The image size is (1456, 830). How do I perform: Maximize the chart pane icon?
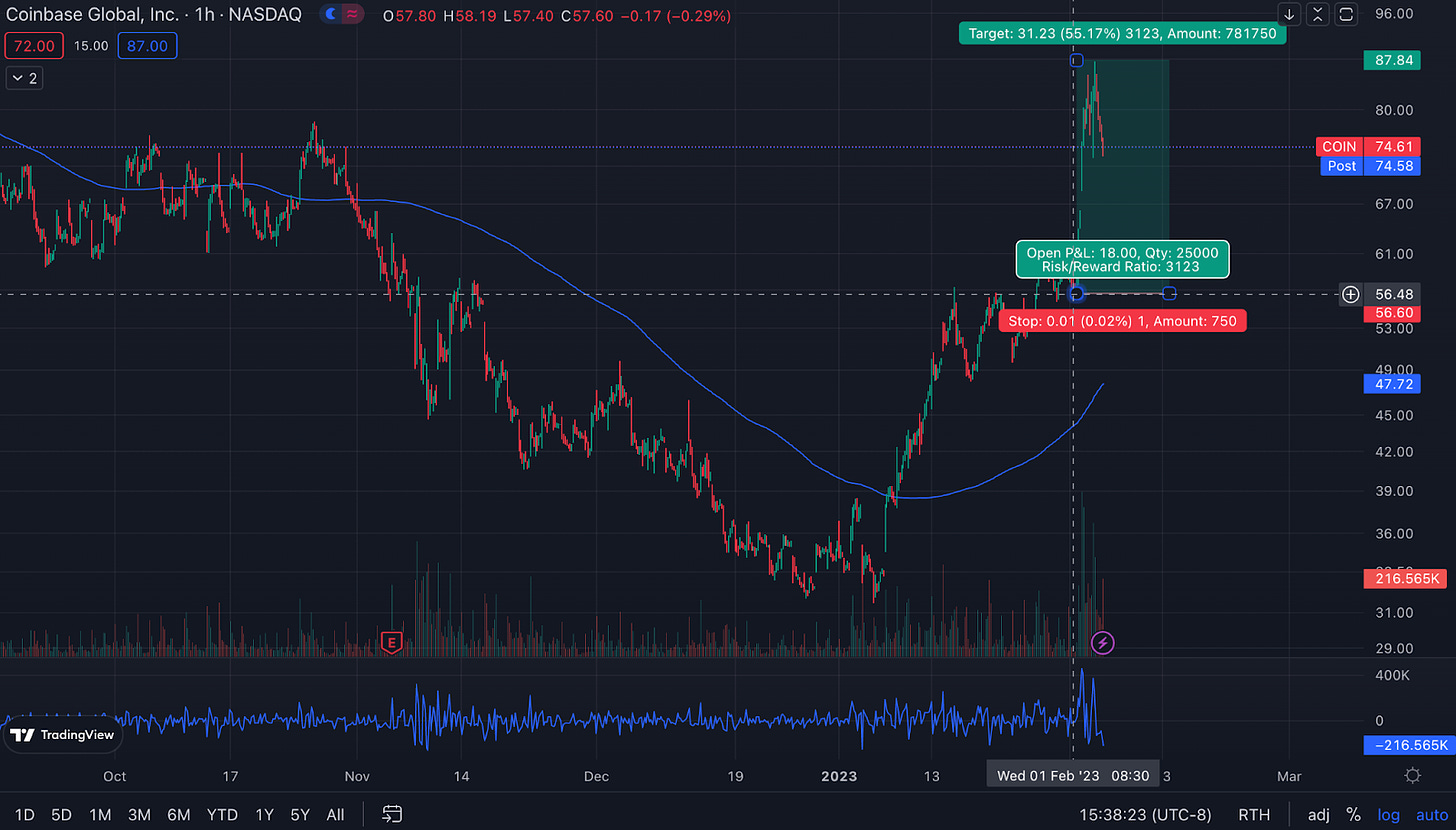[1346, 14]
